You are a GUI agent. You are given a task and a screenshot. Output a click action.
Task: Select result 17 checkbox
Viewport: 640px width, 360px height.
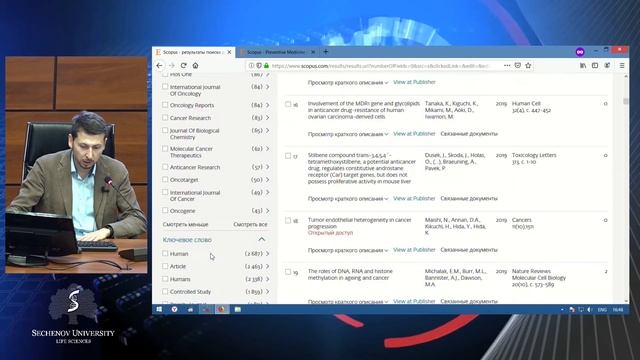click(x=288, y=156)
